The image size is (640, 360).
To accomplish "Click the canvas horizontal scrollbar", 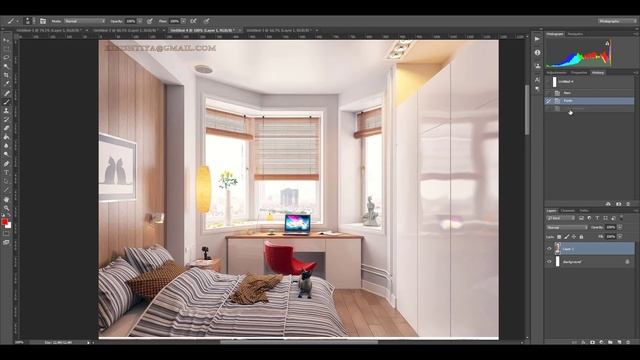I will pos(299,342).
